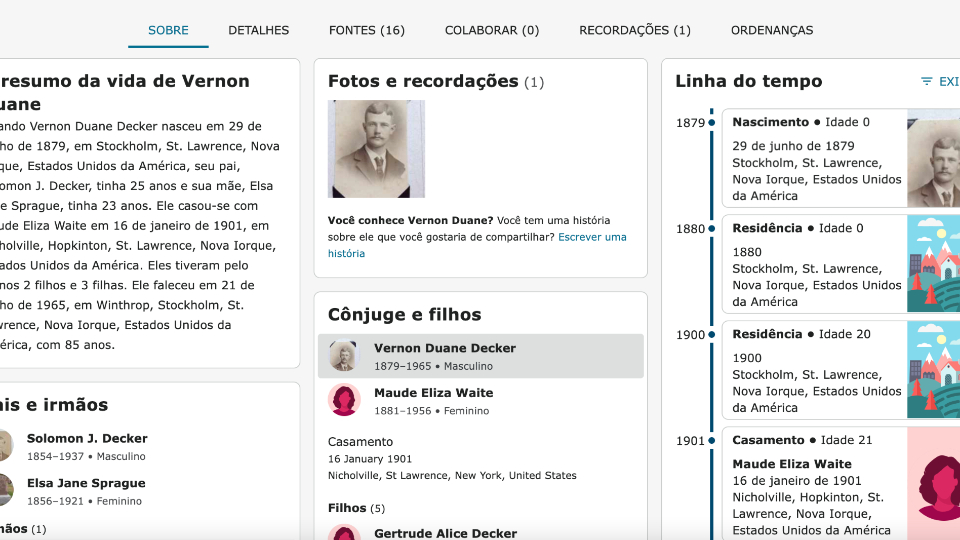Click the Escrever uma história link
Image resolution: width=960 pixels, height=540 pixels.
click(x=477, y=245)
